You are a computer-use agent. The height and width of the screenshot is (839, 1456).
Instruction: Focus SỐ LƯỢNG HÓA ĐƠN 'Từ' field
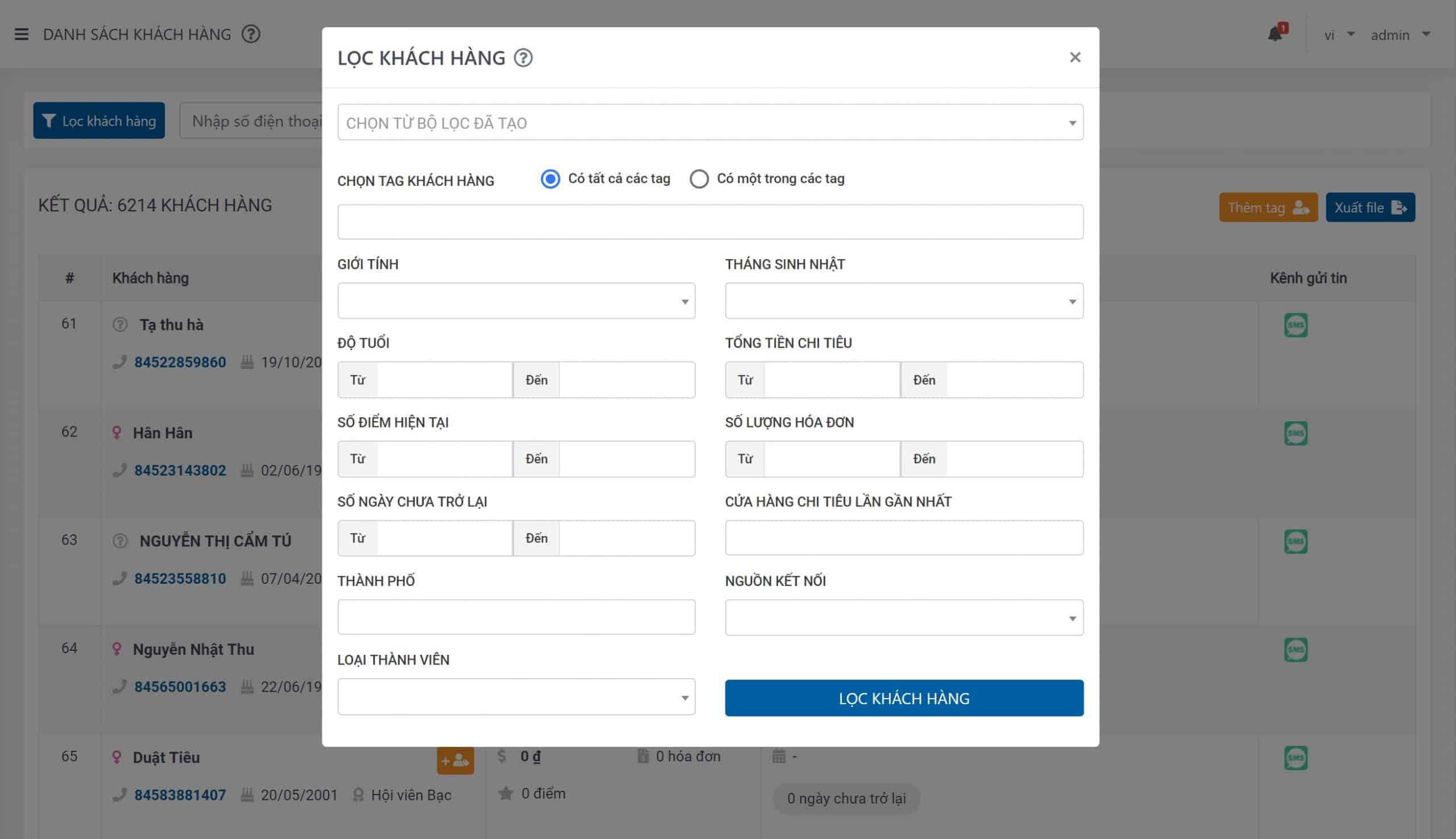click(x=832, y=459)
